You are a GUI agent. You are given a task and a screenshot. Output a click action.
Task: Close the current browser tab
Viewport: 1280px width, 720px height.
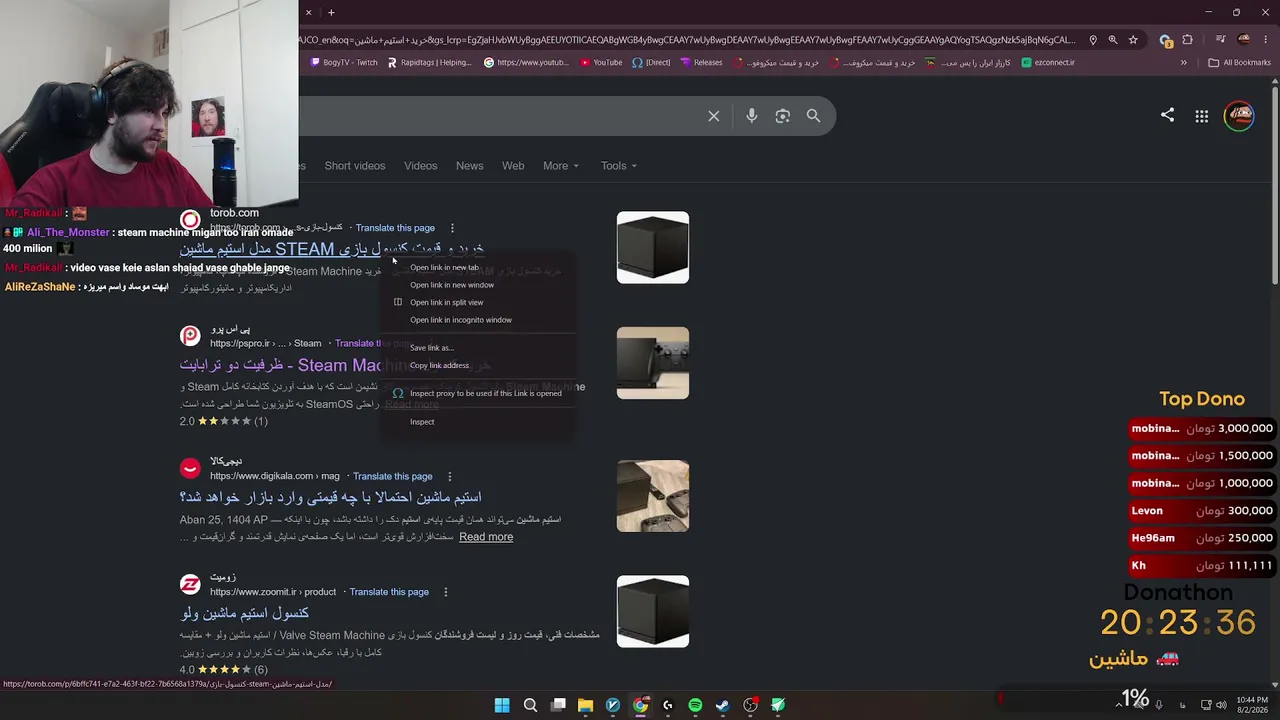tap(308, 12)
